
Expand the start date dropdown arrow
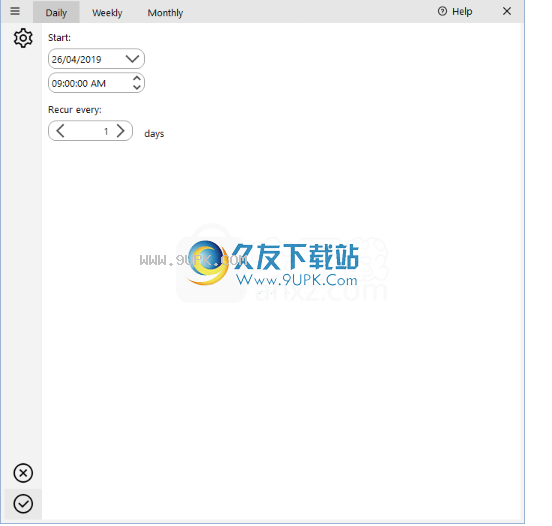(x=132, y=59)
